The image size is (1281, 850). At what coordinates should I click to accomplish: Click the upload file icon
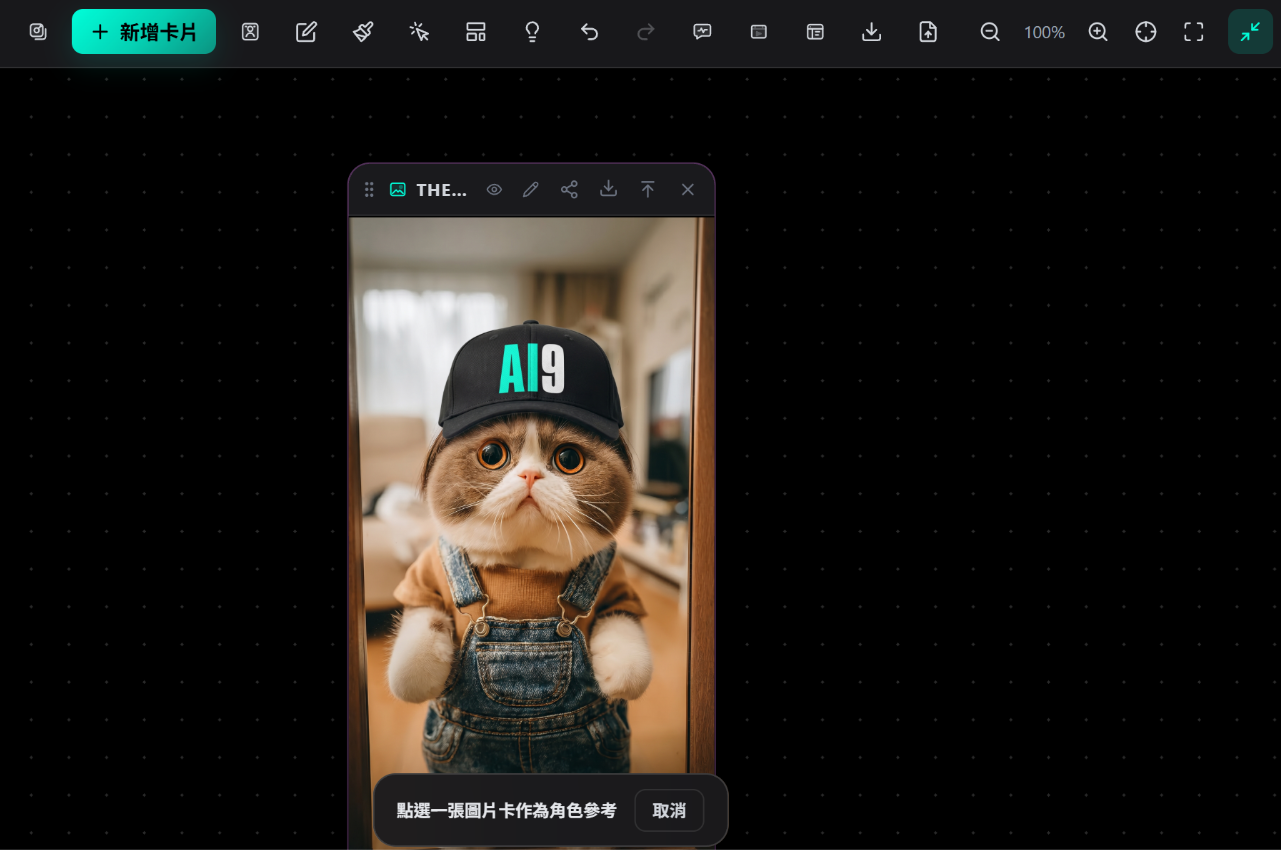[x=928, y=32]
